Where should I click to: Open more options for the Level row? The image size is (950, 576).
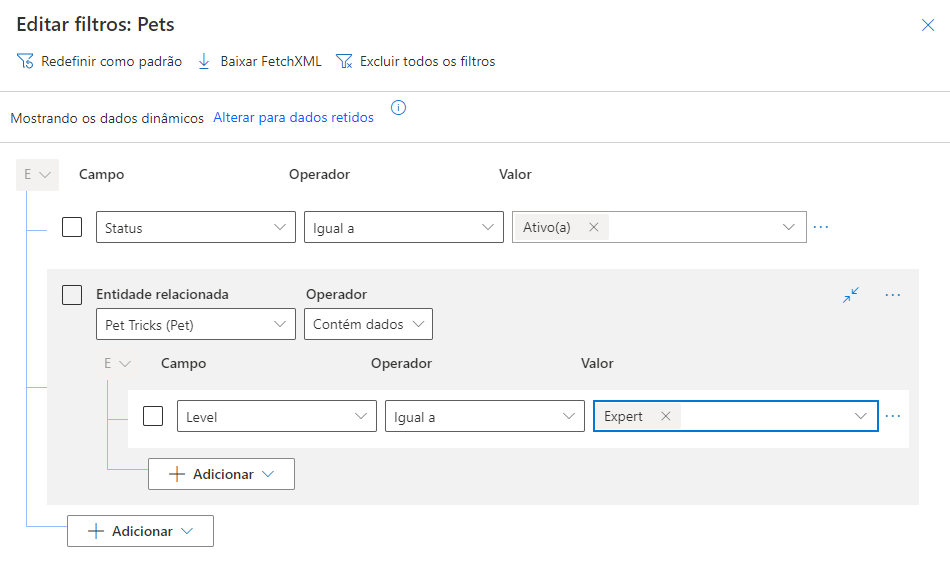pos(893,416)
